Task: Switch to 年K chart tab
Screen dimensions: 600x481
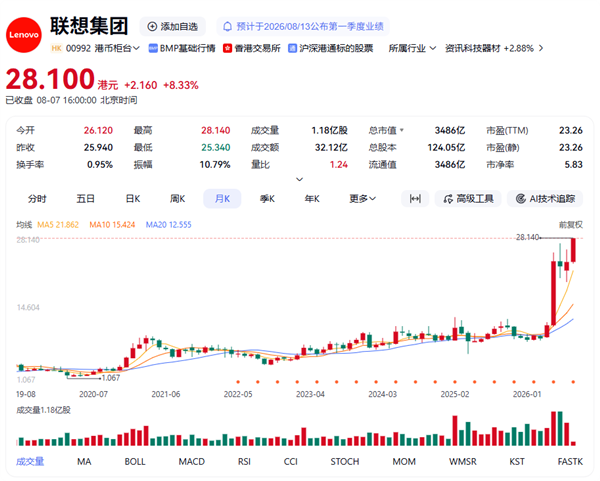Action: coord(312,199)
